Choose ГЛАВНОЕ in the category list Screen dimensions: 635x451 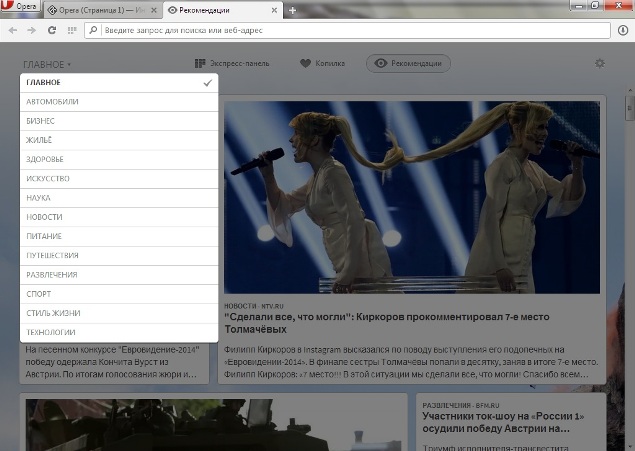coord(119,83)
